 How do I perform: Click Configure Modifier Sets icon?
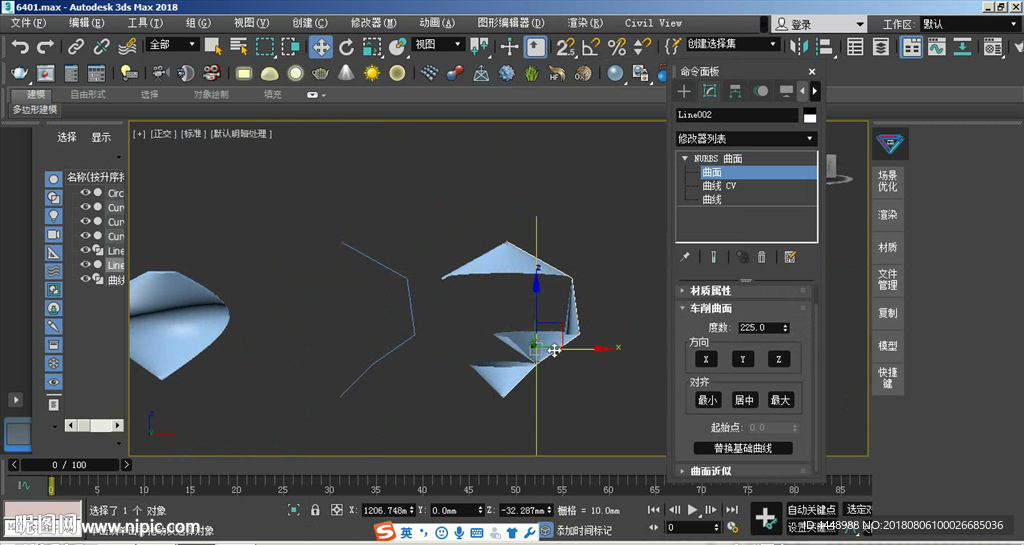790,257
